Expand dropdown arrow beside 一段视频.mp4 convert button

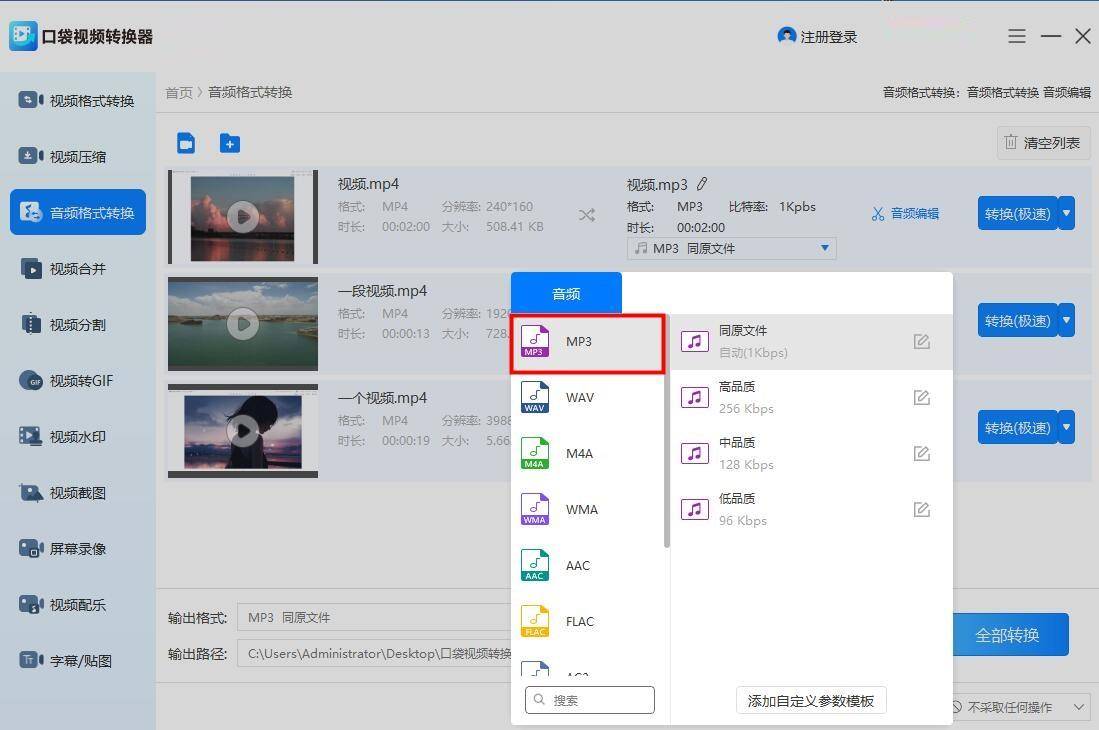point(1067,320)
